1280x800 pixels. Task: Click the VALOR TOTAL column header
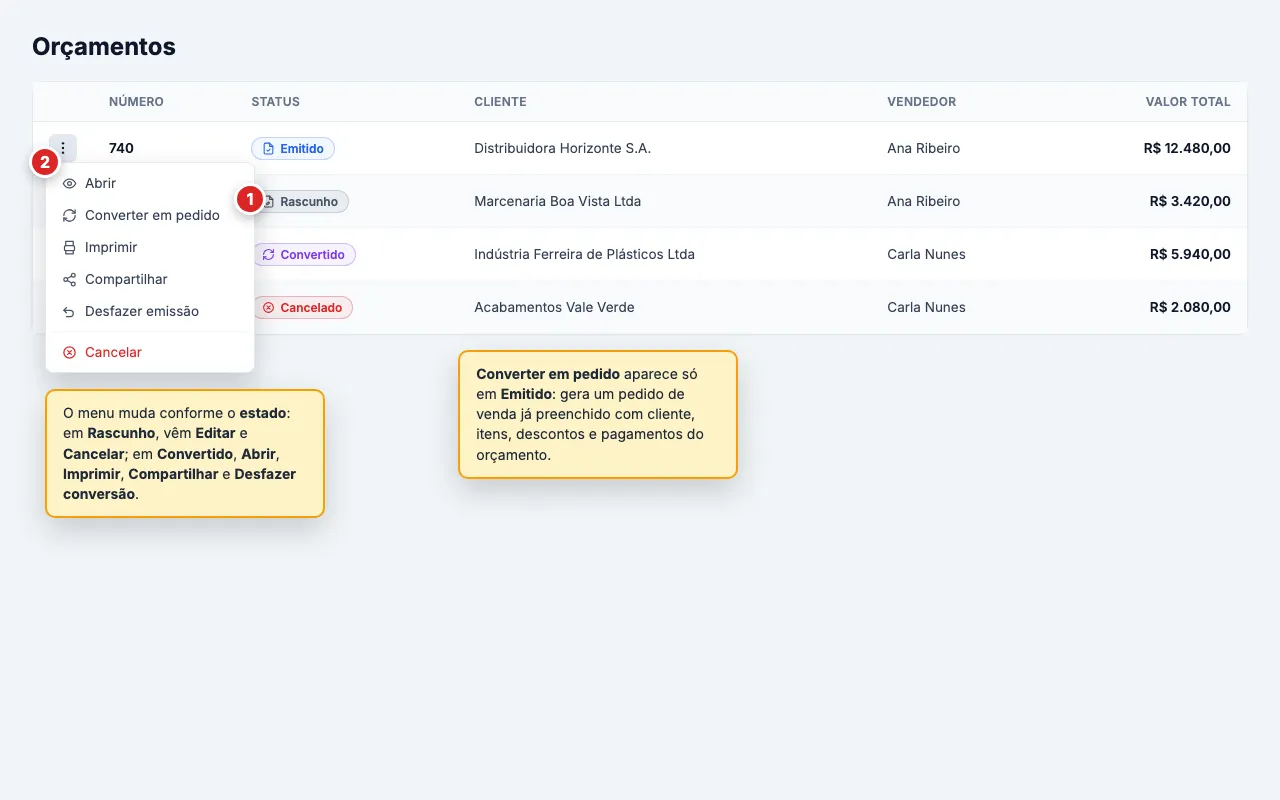1188,102
